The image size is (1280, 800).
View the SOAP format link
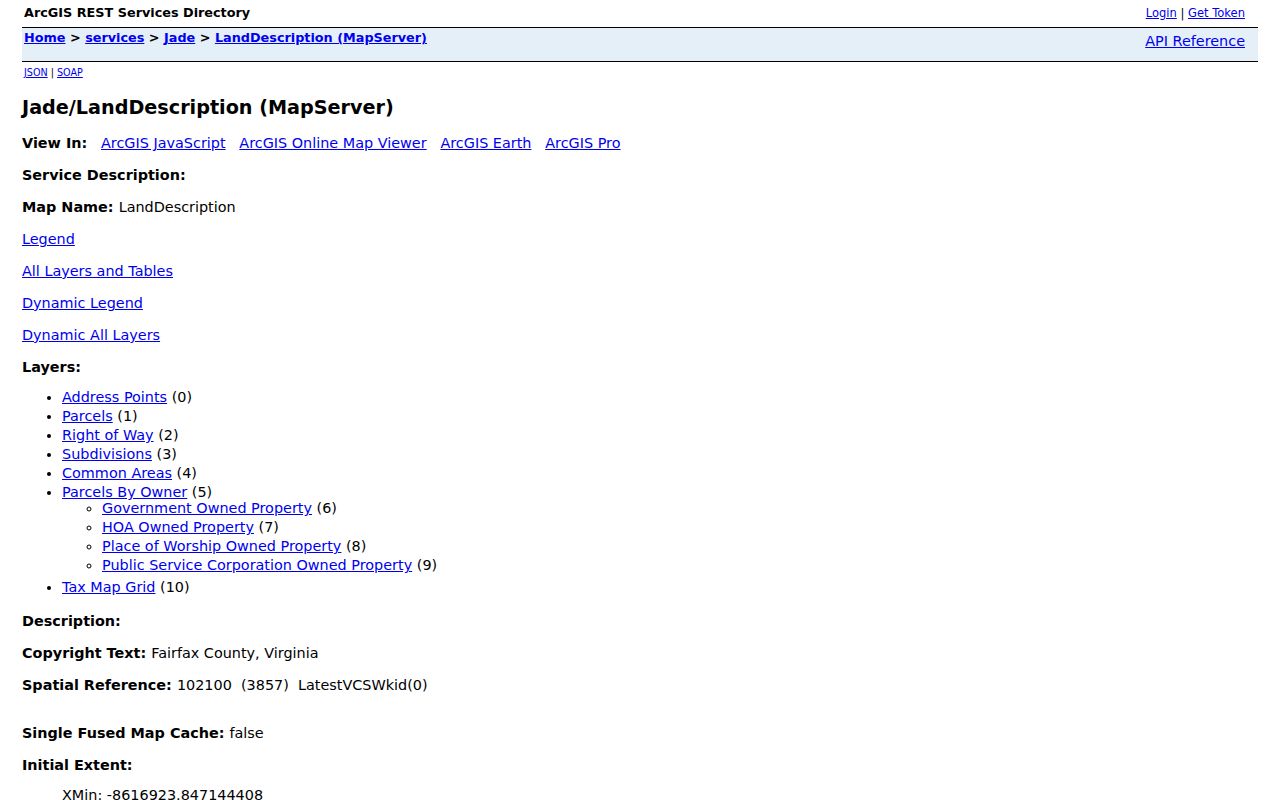point(70,72)
